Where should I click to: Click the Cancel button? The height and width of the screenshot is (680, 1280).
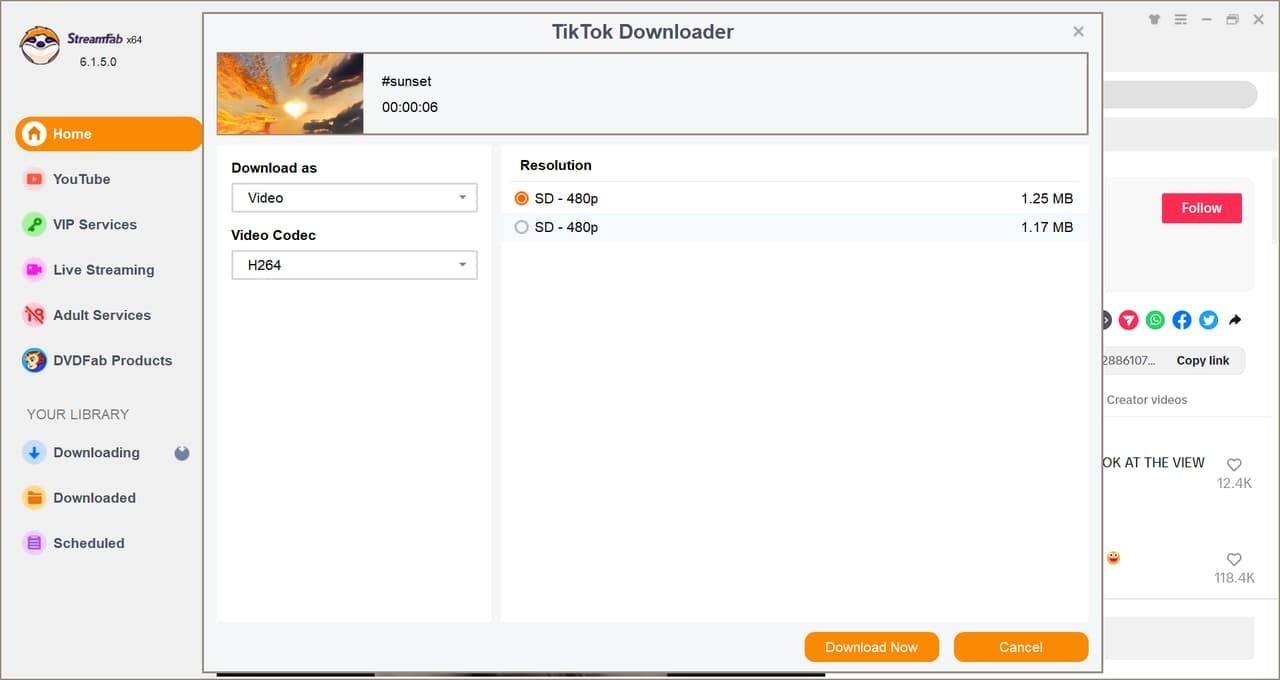tap(1021, 647)
